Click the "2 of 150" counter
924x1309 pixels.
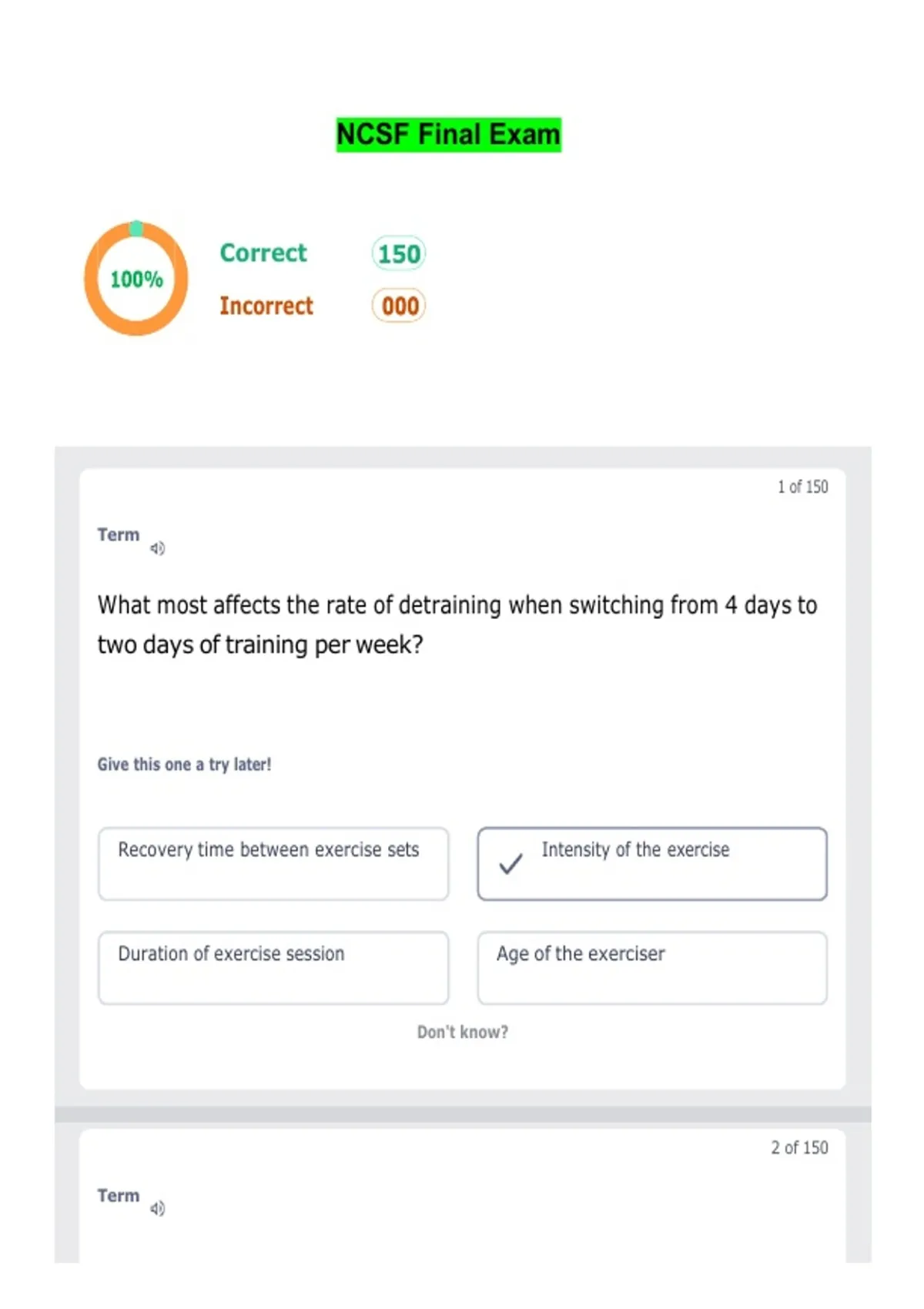coord(799,1147)
